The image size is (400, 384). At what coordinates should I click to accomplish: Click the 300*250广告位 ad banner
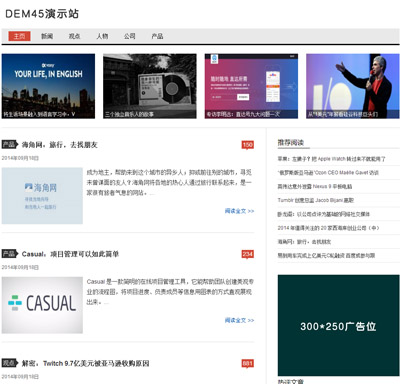[338, 325]
